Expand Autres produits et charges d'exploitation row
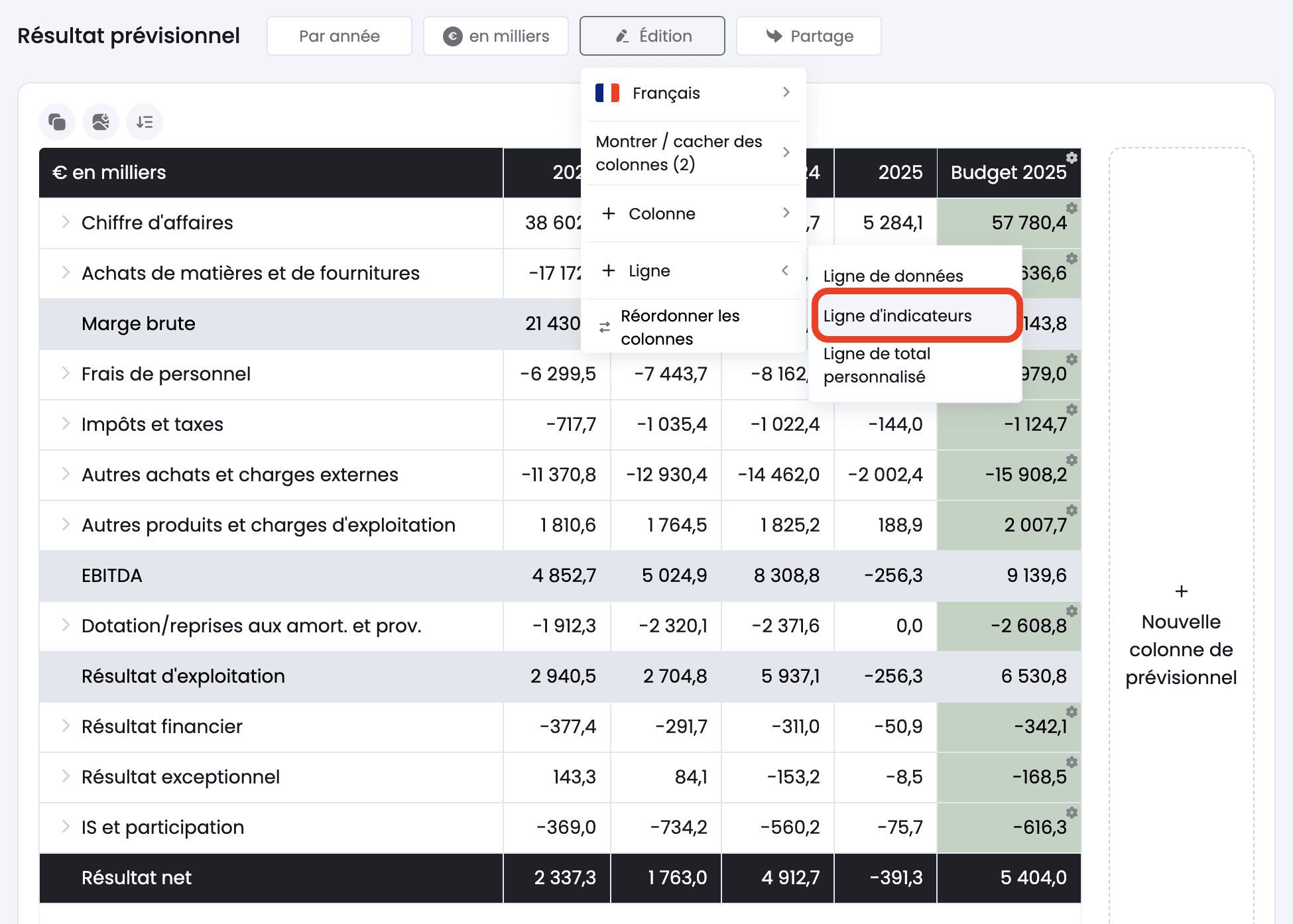 coord(66,524)
